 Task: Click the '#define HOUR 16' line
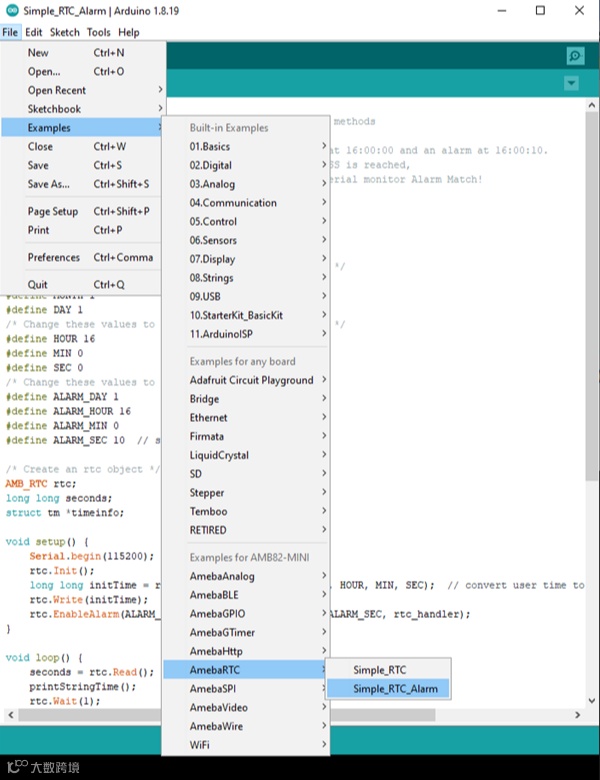pyautogui.click(x=50, y=339)
